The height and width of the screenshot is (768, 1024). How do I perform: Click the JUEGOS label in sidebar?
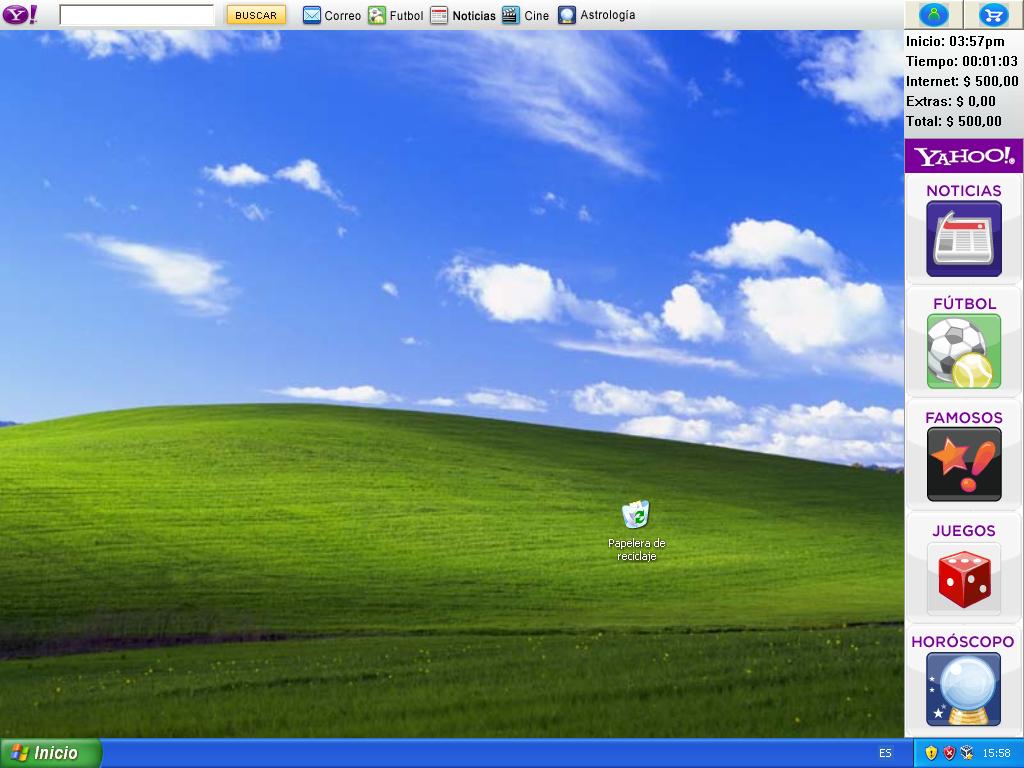pyautogui.click(x=963, y=531)
